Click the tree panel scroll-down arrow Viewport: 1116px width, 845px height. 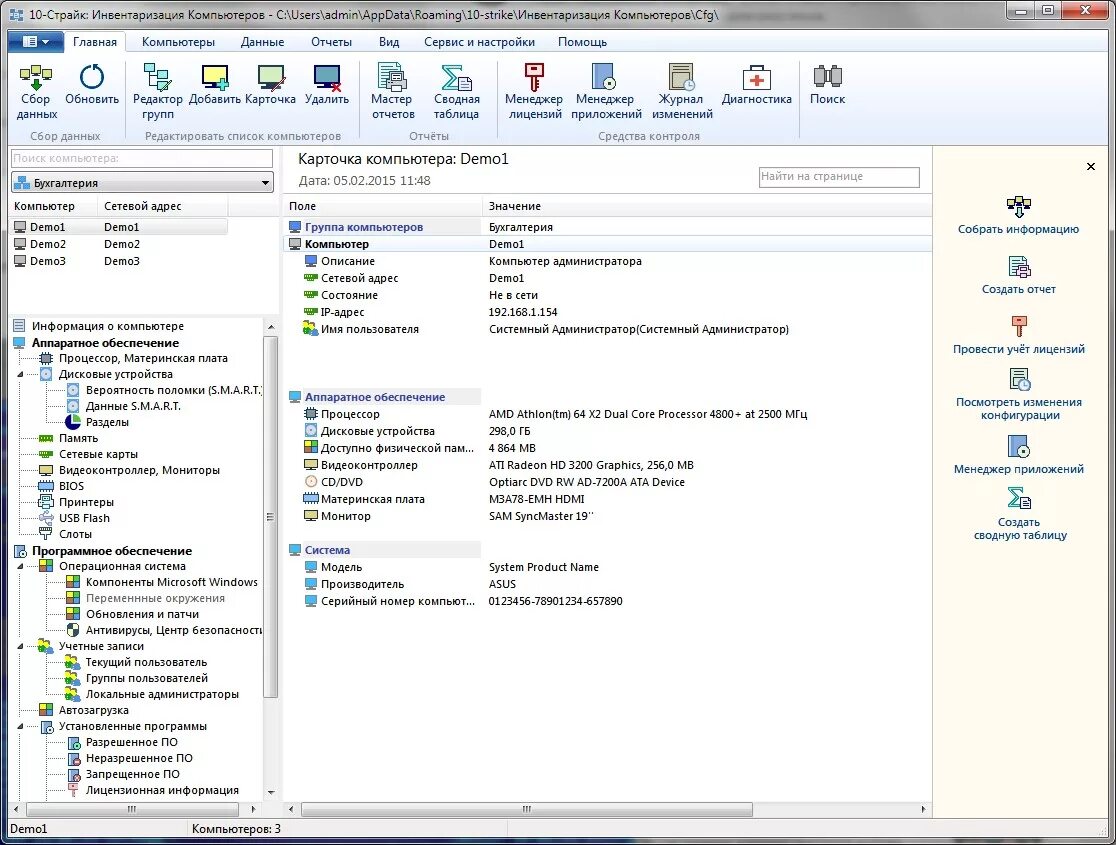[271, 792]
